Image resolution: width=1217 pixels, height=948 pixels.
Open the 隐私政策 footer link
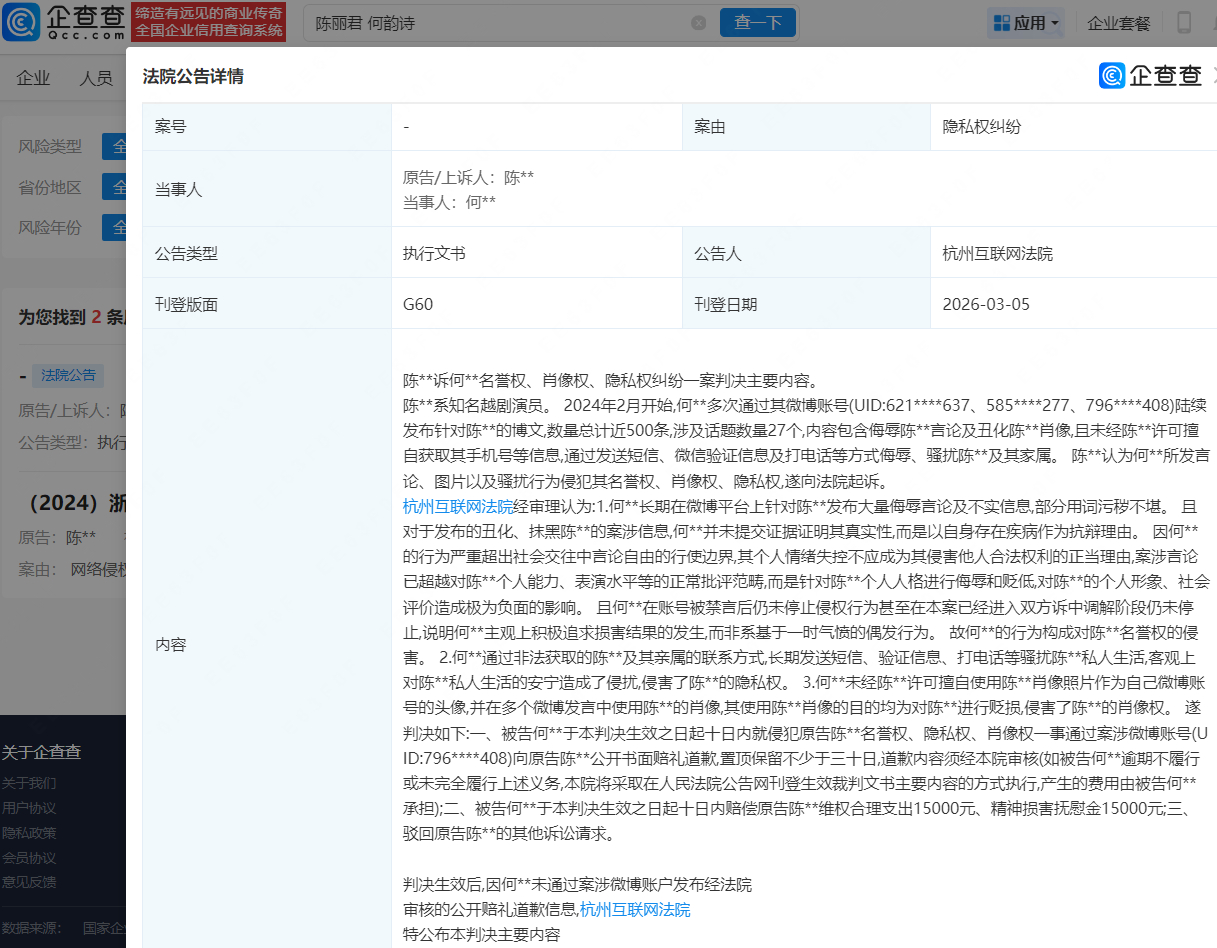coord(29,833)
